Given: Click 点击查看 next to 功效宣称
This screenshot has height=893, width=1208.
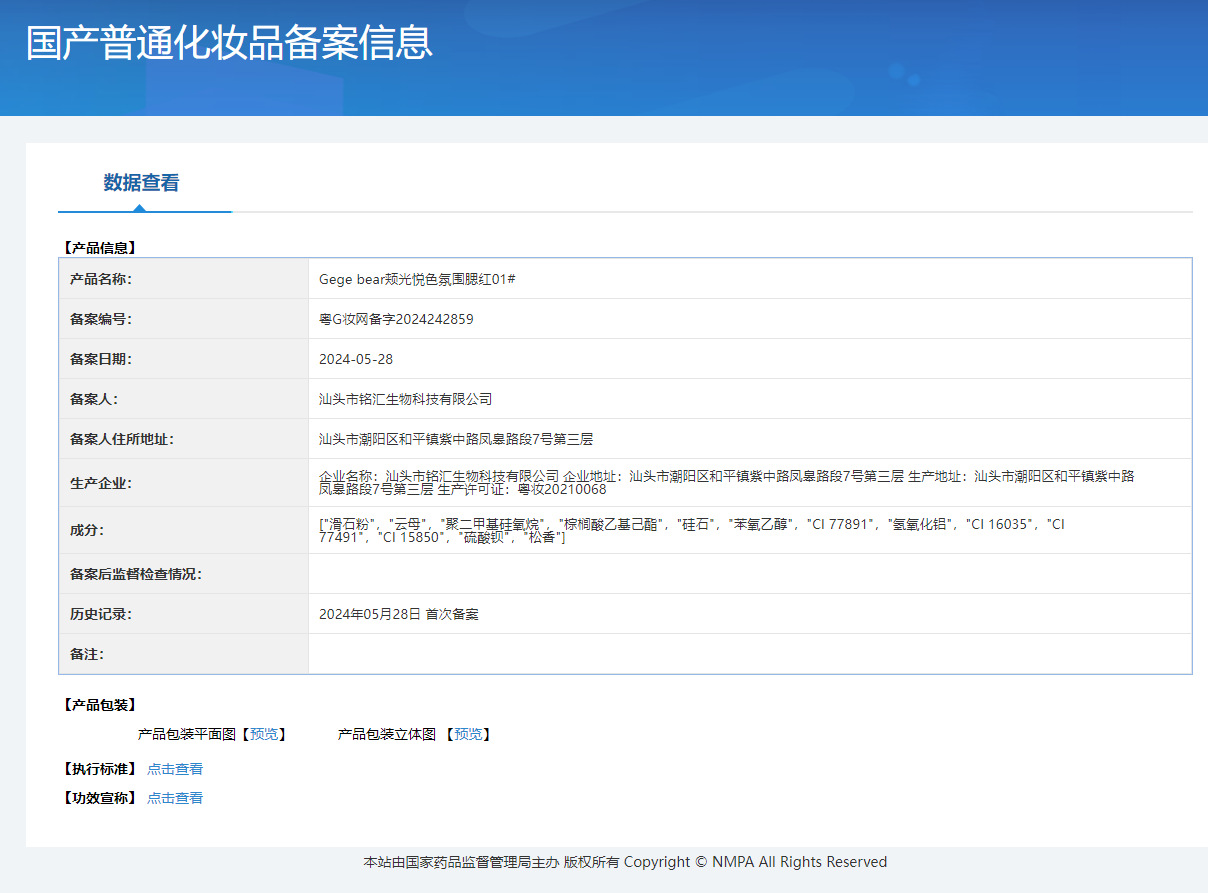Looking at the screenshot, I should tap(174, 797).
